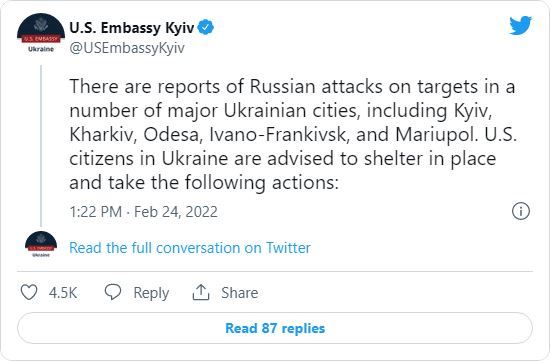
Task: Open Read 87 replies button
Action: point(275,328)
